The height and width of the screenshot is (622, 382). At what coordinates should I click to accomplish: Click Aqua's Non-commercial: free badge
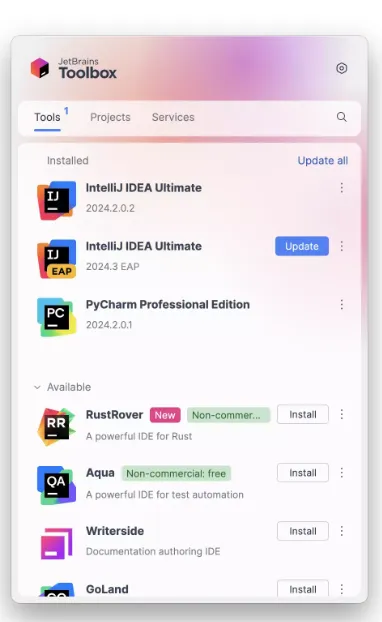pos(176,473)
